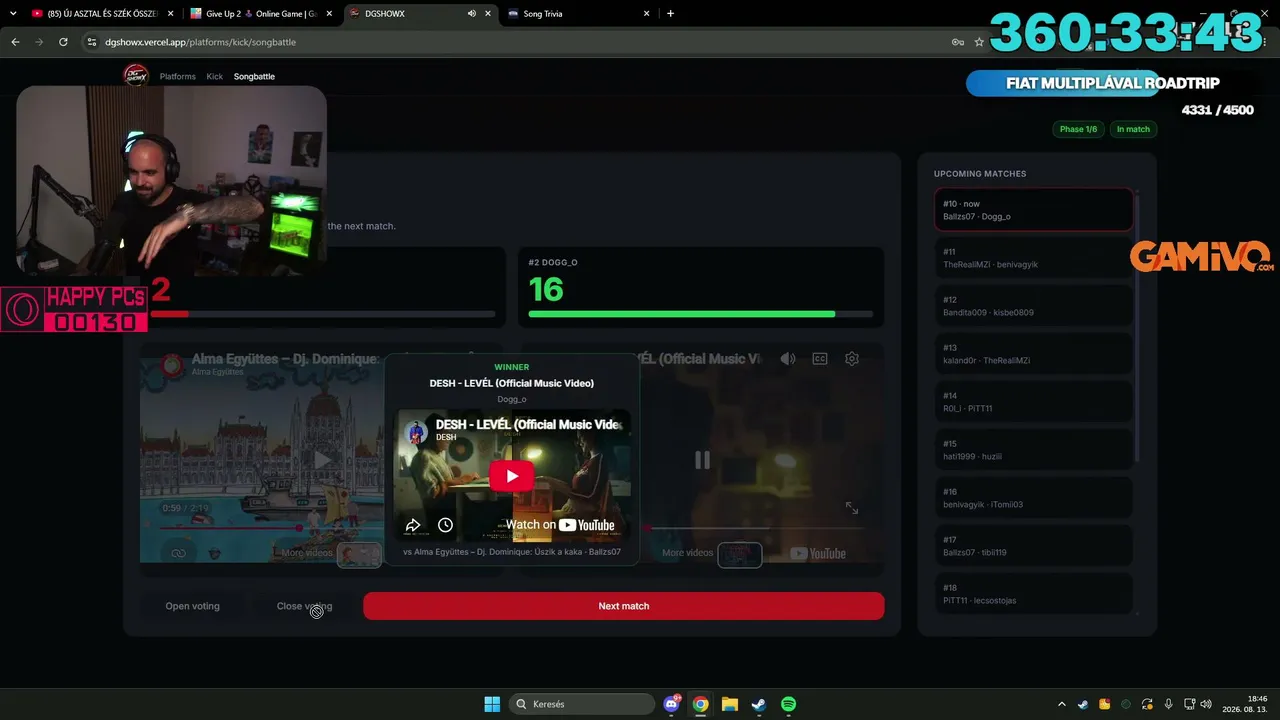This screenshot has height=720, width=1280.
Task: Play the Alma Együttes video on the left
Action: coord(322,460)
